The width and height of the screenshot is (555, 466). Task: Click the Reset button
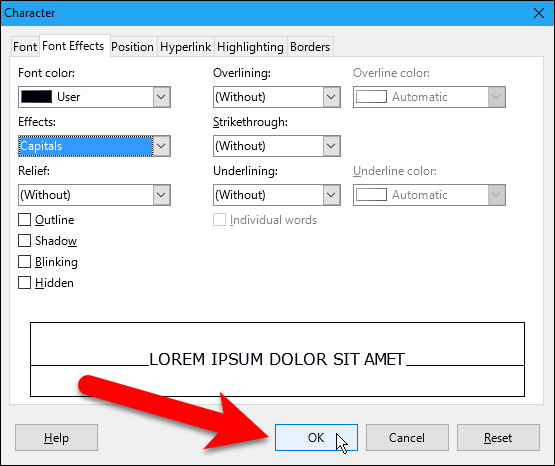pos(498,438)
